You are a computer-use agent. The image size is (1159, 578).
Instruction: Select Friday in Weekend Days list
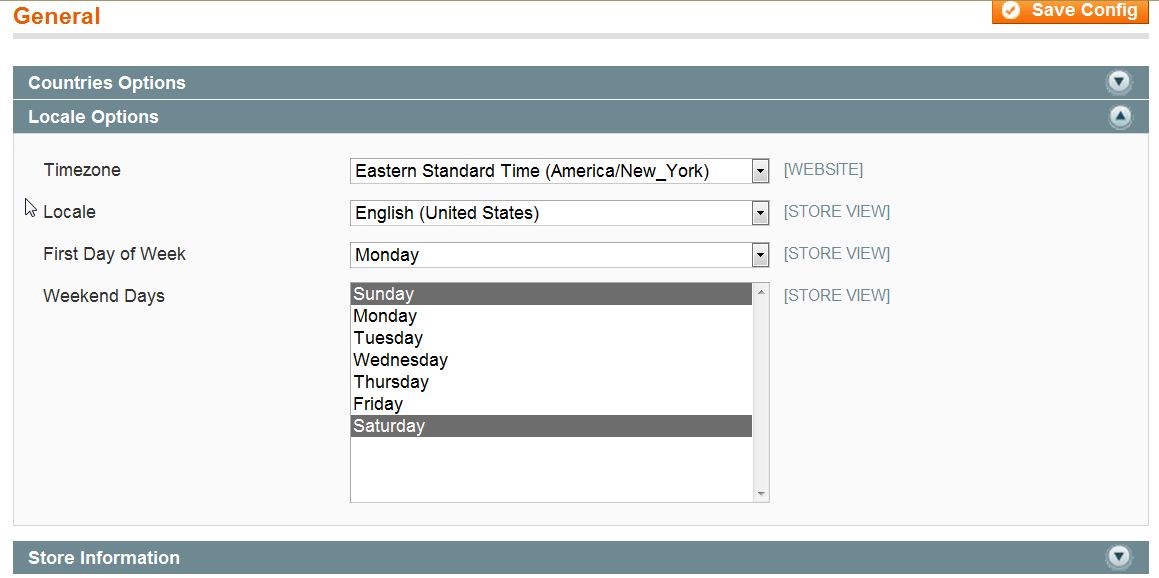coord(378,404)
